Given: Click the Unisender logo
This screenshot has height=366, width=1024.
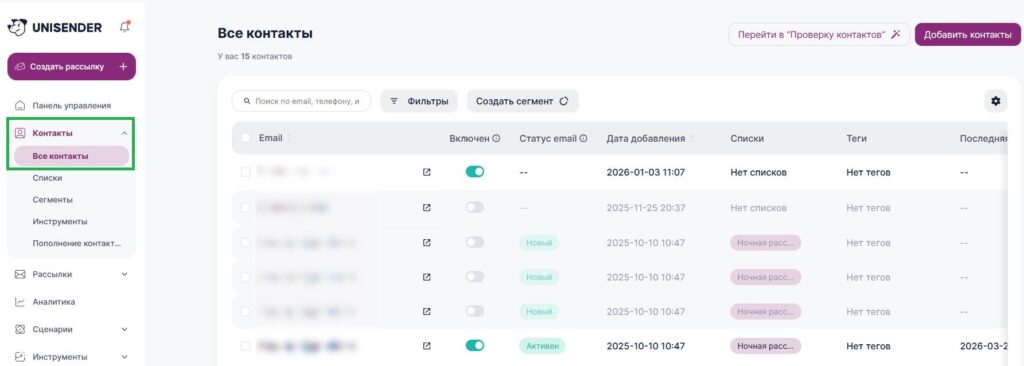Looking at the screenshot, I should 55,27.
